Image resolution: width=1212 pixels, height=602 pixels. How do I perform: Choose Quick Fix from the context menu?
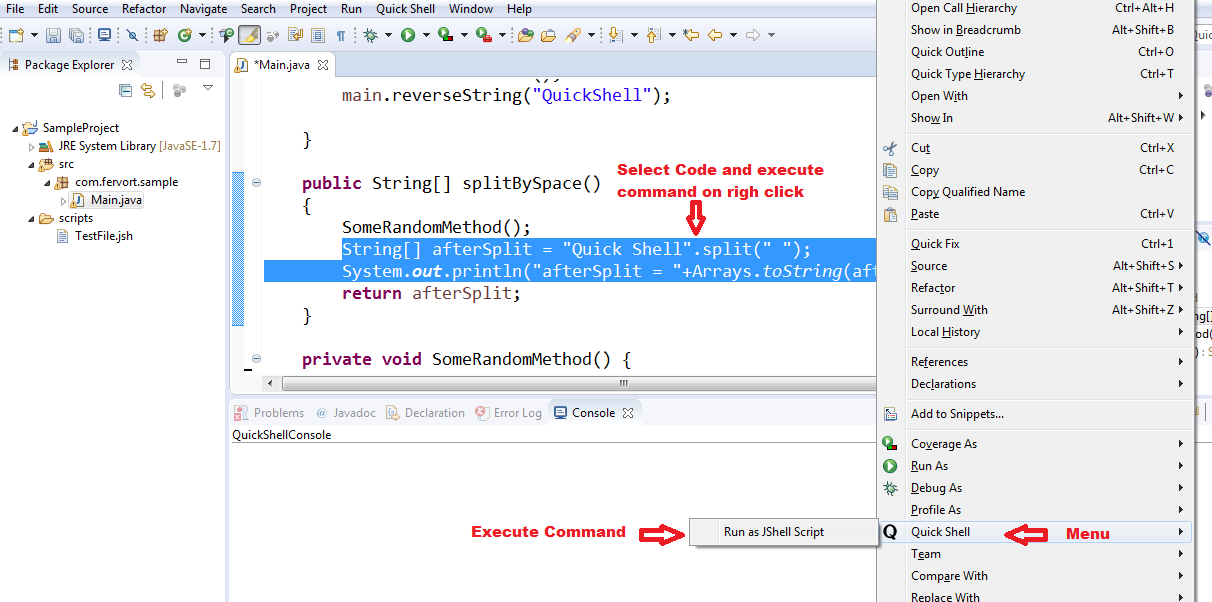1034,244
